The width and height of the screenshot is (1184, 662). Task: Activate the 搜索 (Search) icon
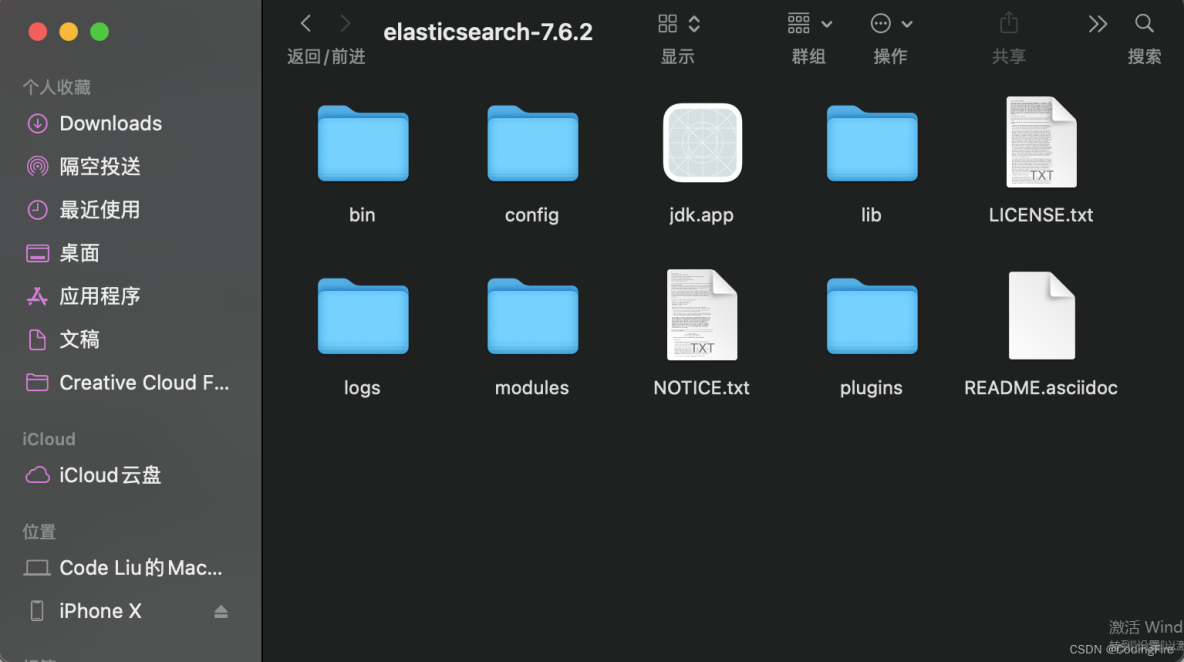[x=1144, y=22]
